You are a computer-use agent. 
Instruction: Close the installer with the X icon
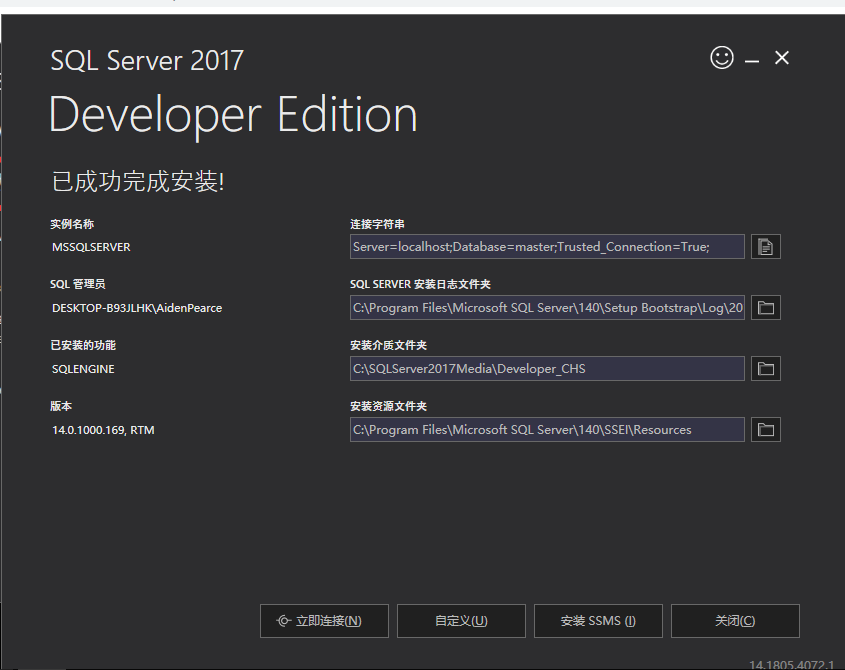pos(782,58)
